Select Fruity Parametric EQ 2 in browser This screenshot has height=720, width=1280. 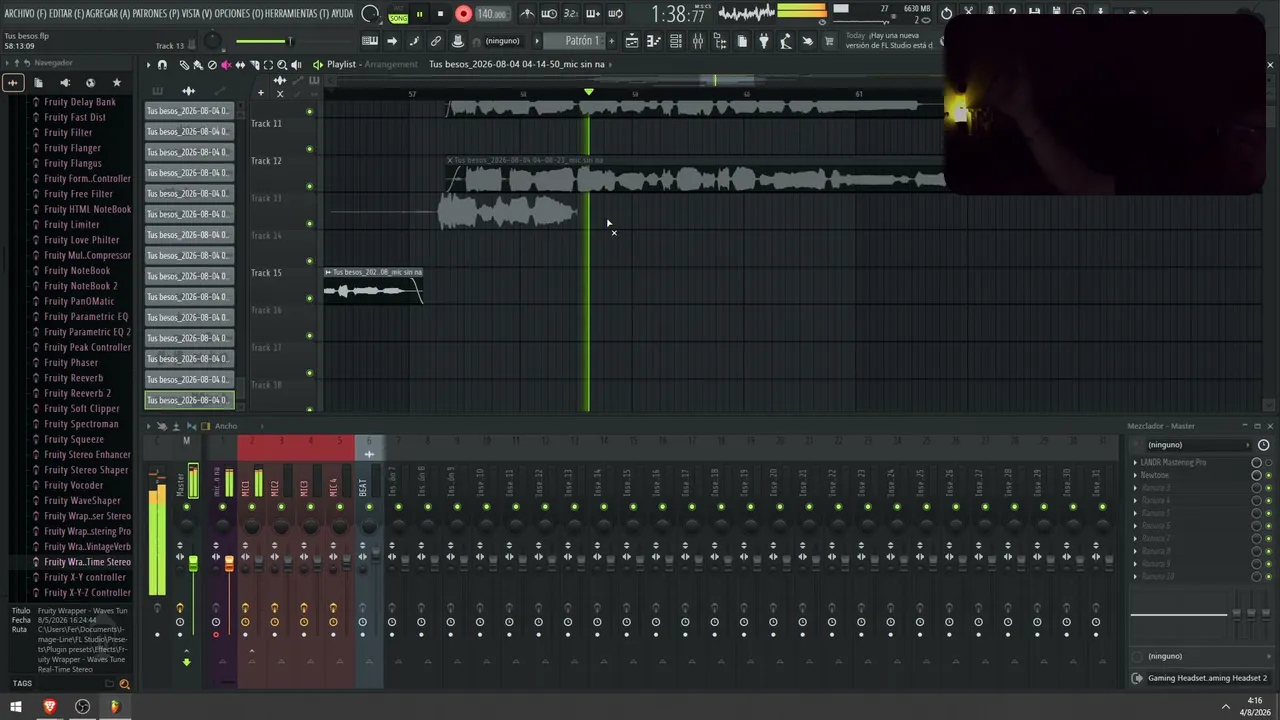87,332
